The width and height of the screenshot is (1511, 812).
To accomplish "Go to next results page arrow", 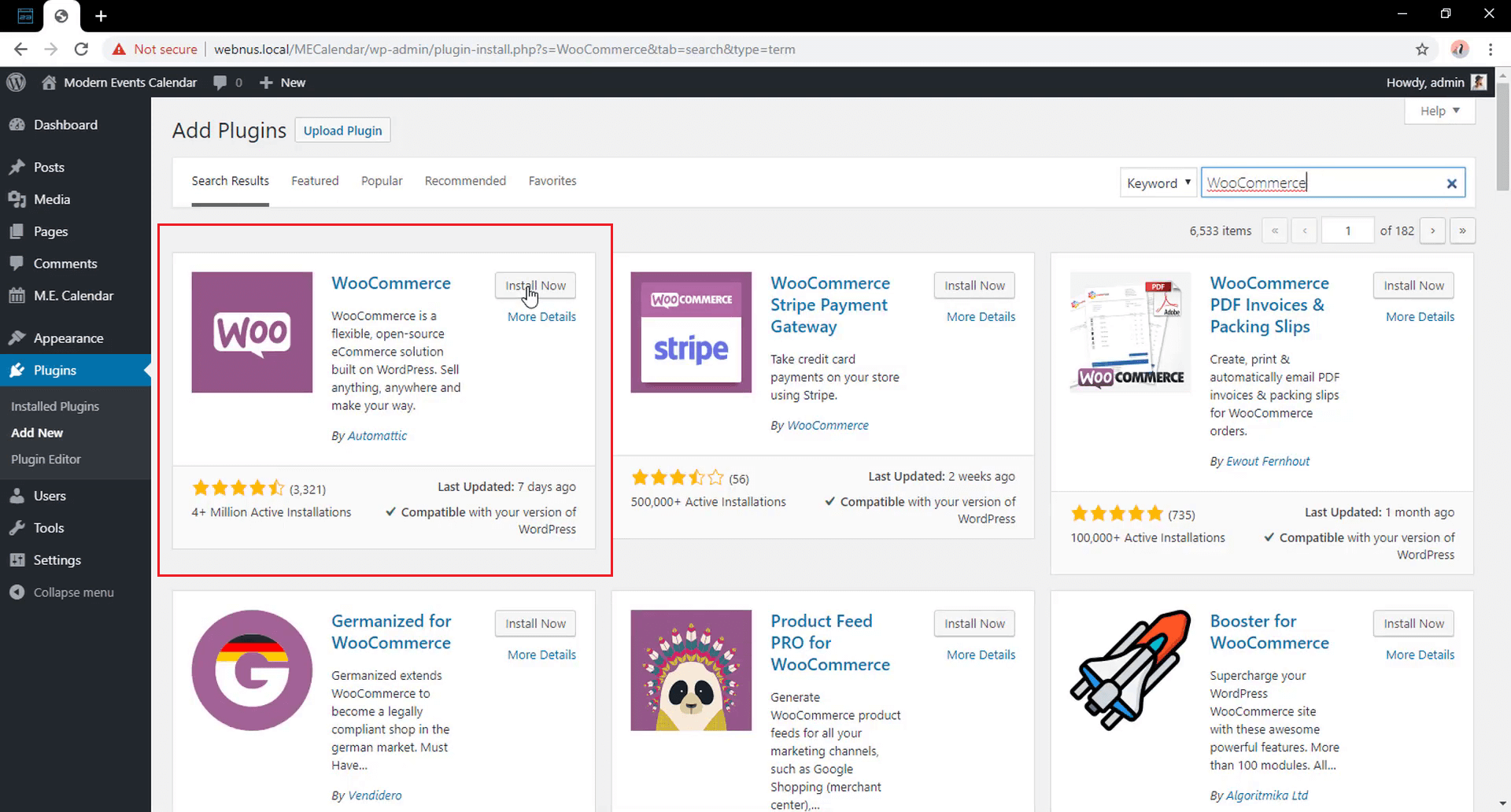I will pyautogui.click(x=1432, y=231).
